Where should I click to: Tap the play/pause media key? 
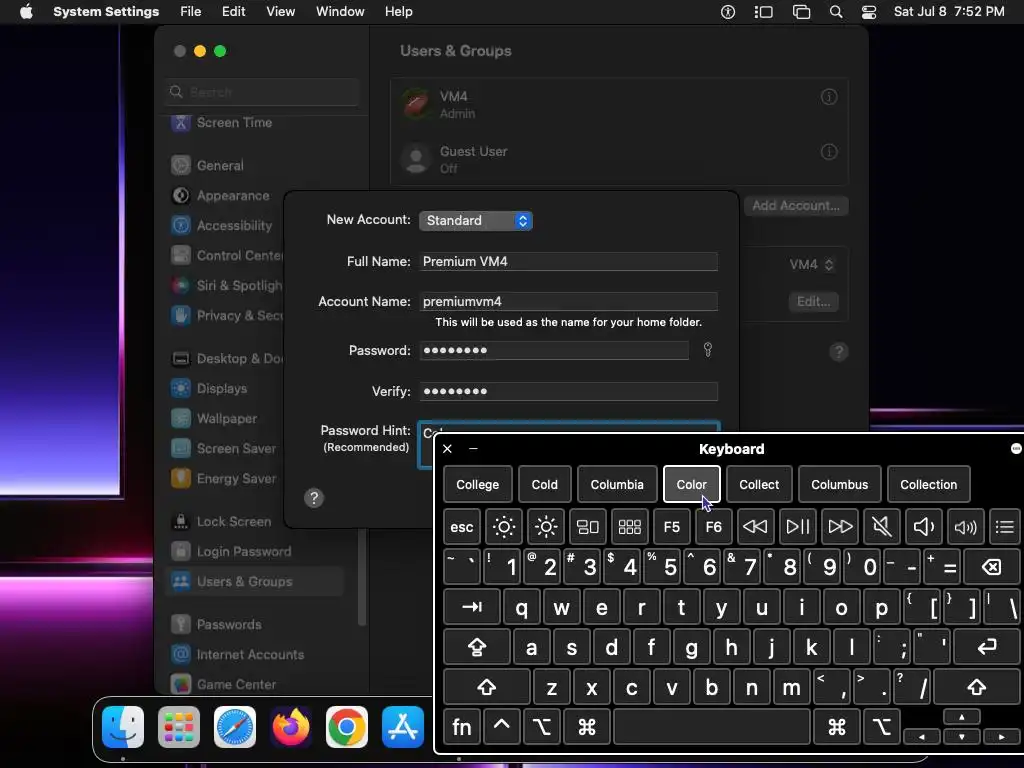pos(797,526)
